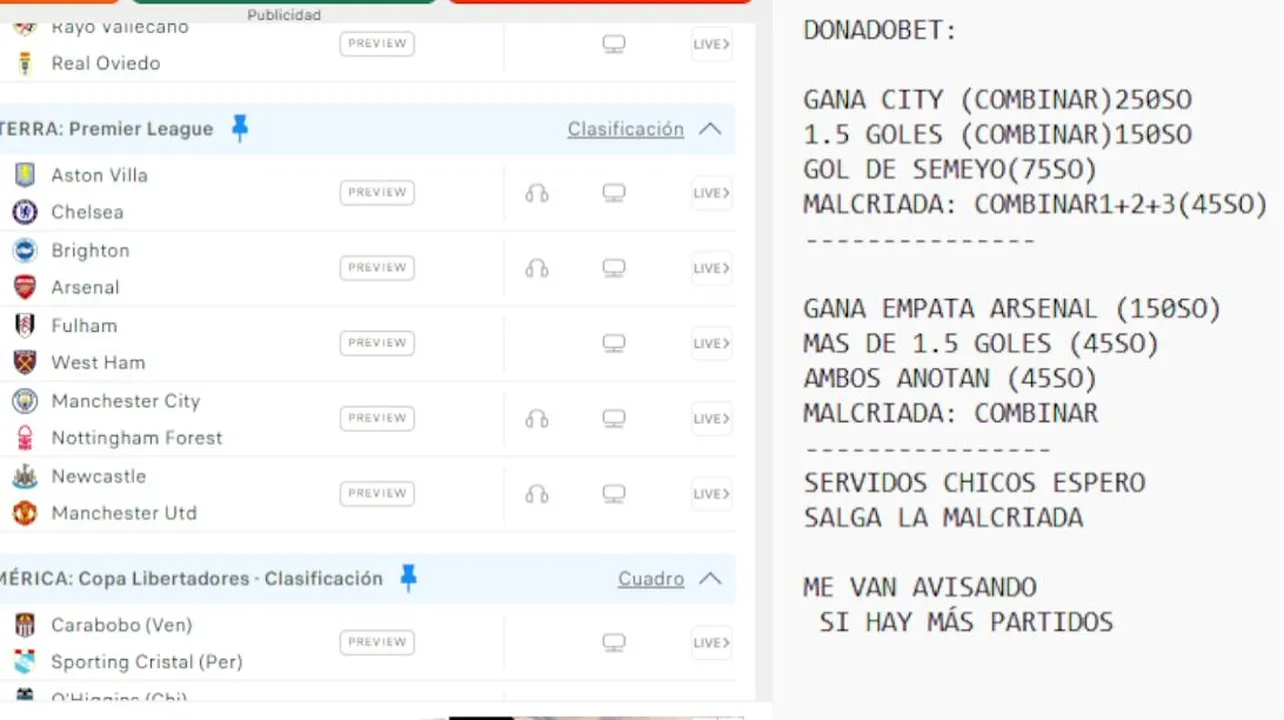Click the Nottingham Forest team name

137,438
